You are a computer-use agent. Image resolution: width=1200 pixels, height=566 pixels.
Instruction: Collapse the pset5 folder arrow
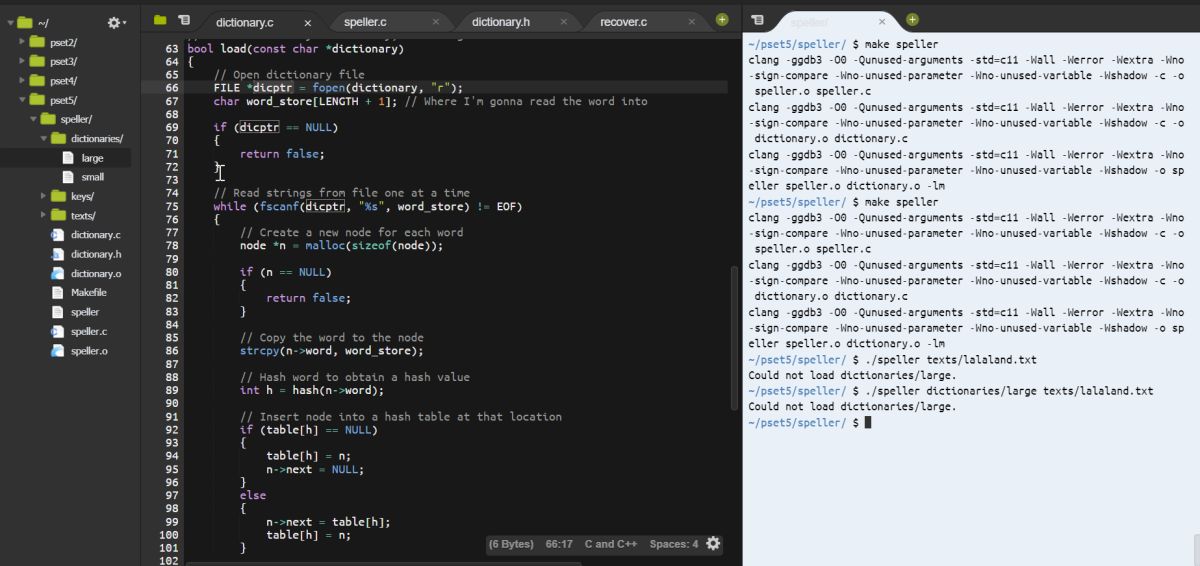pos(23,100)
